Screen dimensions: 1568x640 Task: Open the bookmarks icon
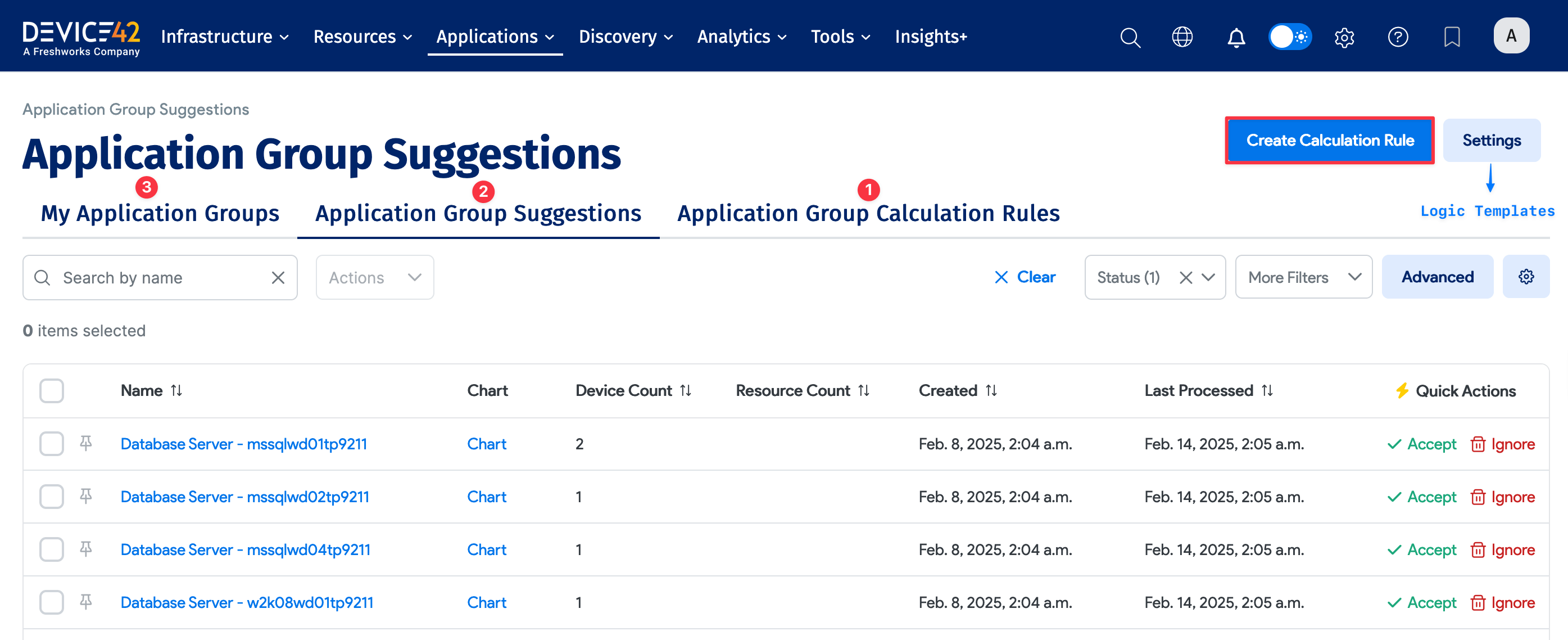coord(1452,37)
